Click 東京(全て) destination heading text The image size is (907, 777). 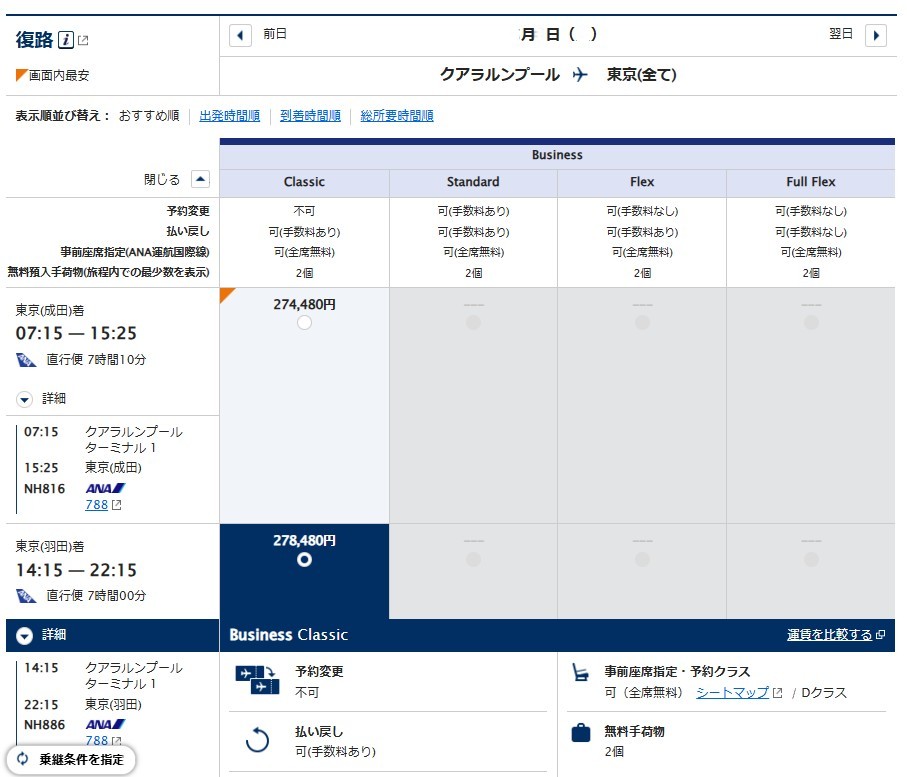(x=641, y=75)
